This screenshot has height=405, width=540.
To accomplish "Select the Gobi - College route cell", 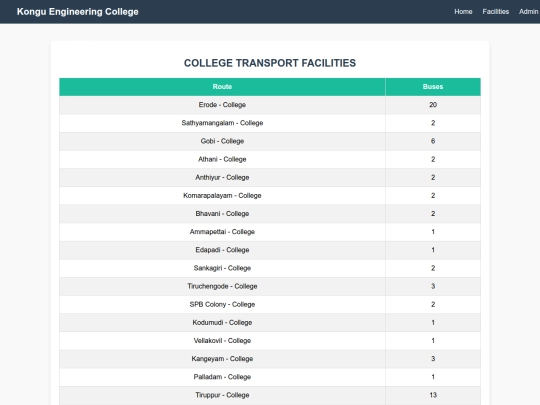I will pos(222,141).
